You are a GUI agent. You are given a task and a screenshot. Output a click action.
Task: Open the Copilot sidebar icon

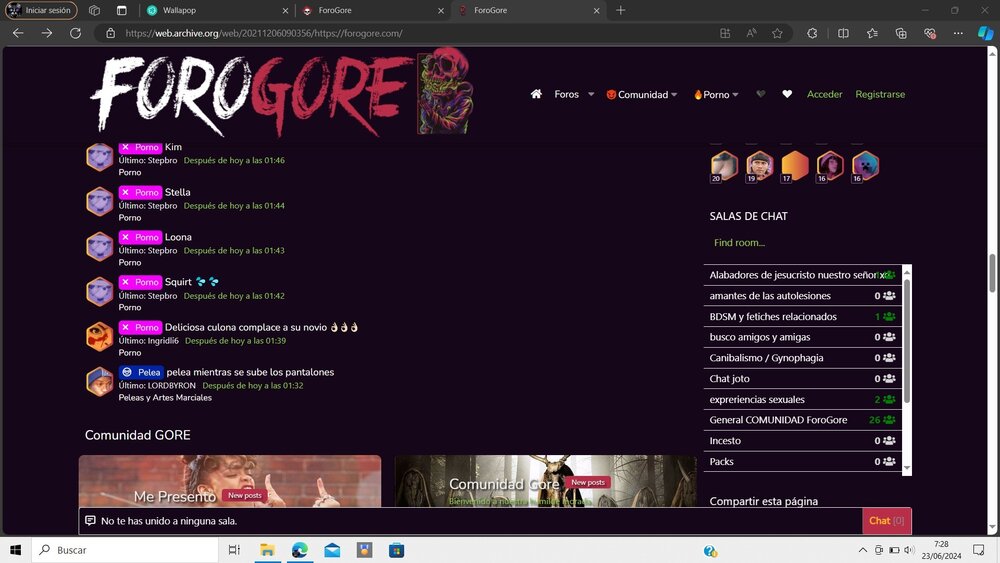(985, 33)
